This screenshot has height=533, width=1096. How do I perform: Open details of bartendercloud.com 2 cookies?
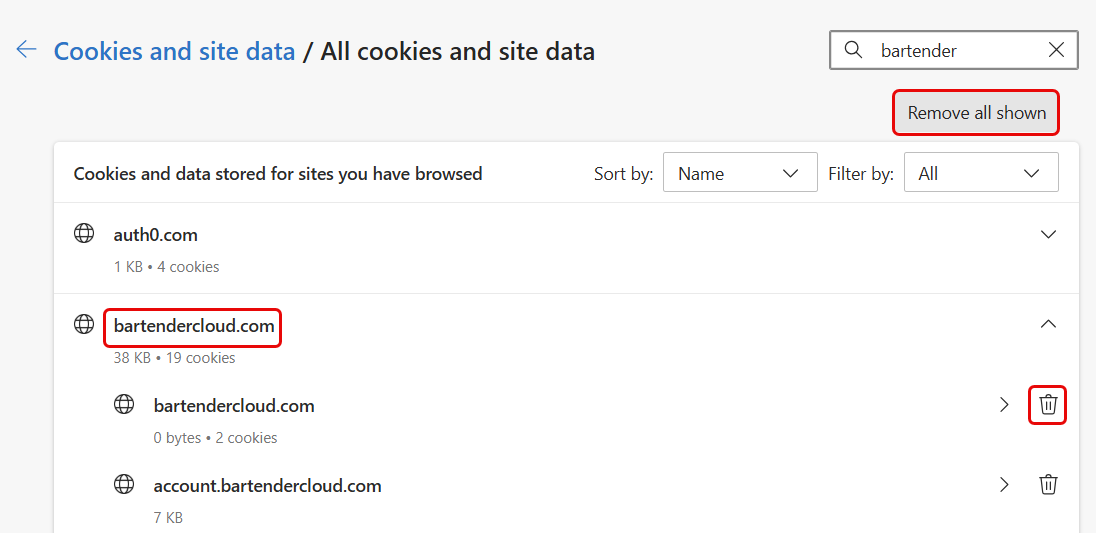[1004, 404]
